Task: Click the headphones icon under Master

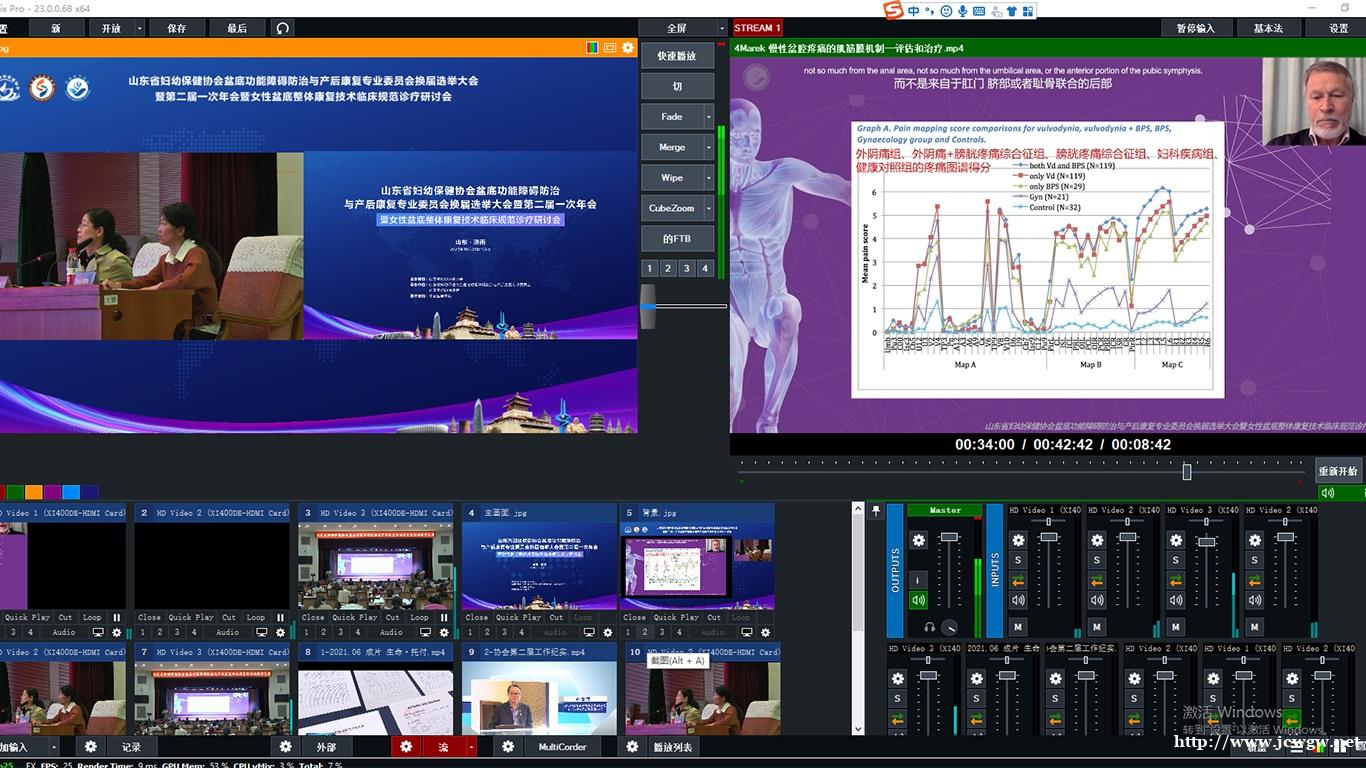Action: 930,627
